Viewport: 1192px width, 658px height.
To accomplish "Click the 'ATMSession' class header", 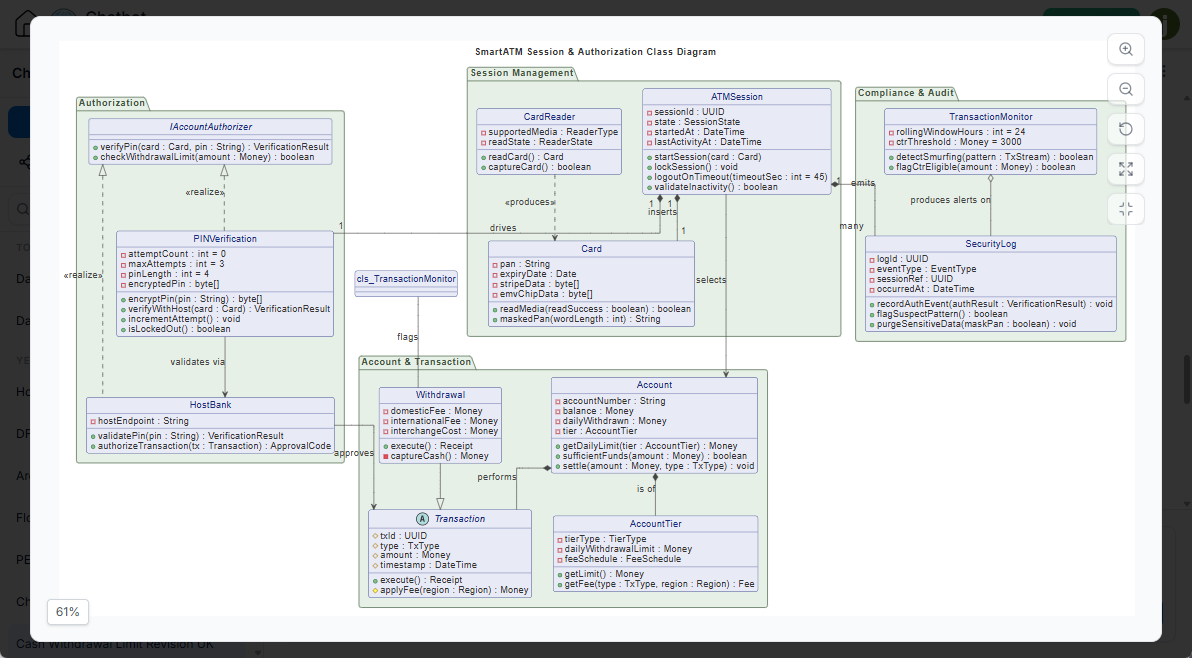I will (x=737, y=96).
